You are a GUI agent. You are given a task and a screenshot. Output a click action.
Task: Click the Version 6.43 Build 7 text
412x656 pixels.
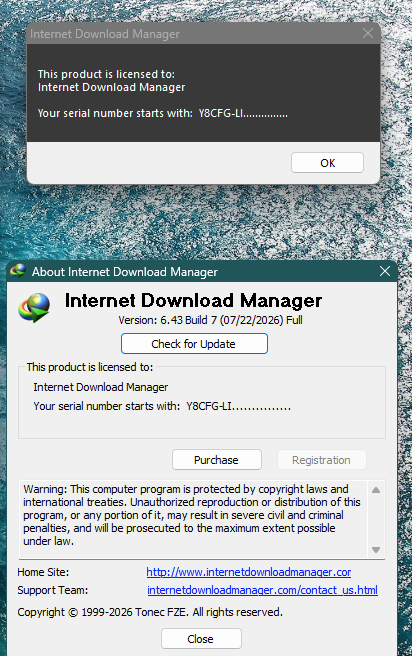pos(210,320)
